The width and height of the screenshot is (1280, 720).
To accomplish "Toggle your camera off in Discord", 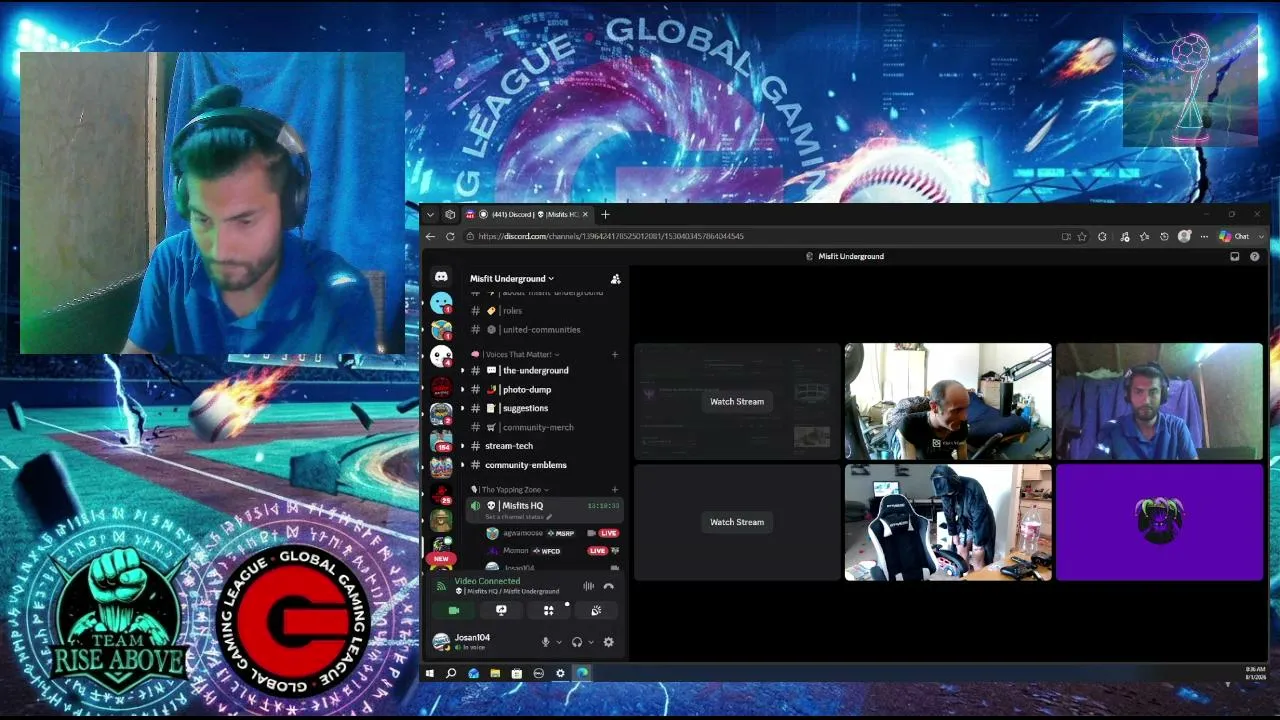I will point(454,610).
